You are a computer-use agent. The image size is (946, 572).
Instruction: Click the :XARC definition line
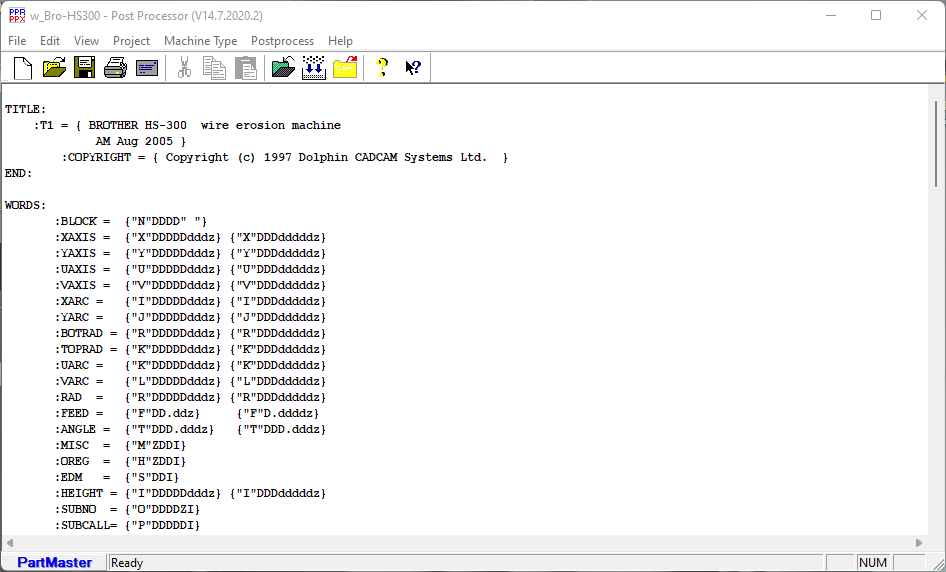point(191,301)
